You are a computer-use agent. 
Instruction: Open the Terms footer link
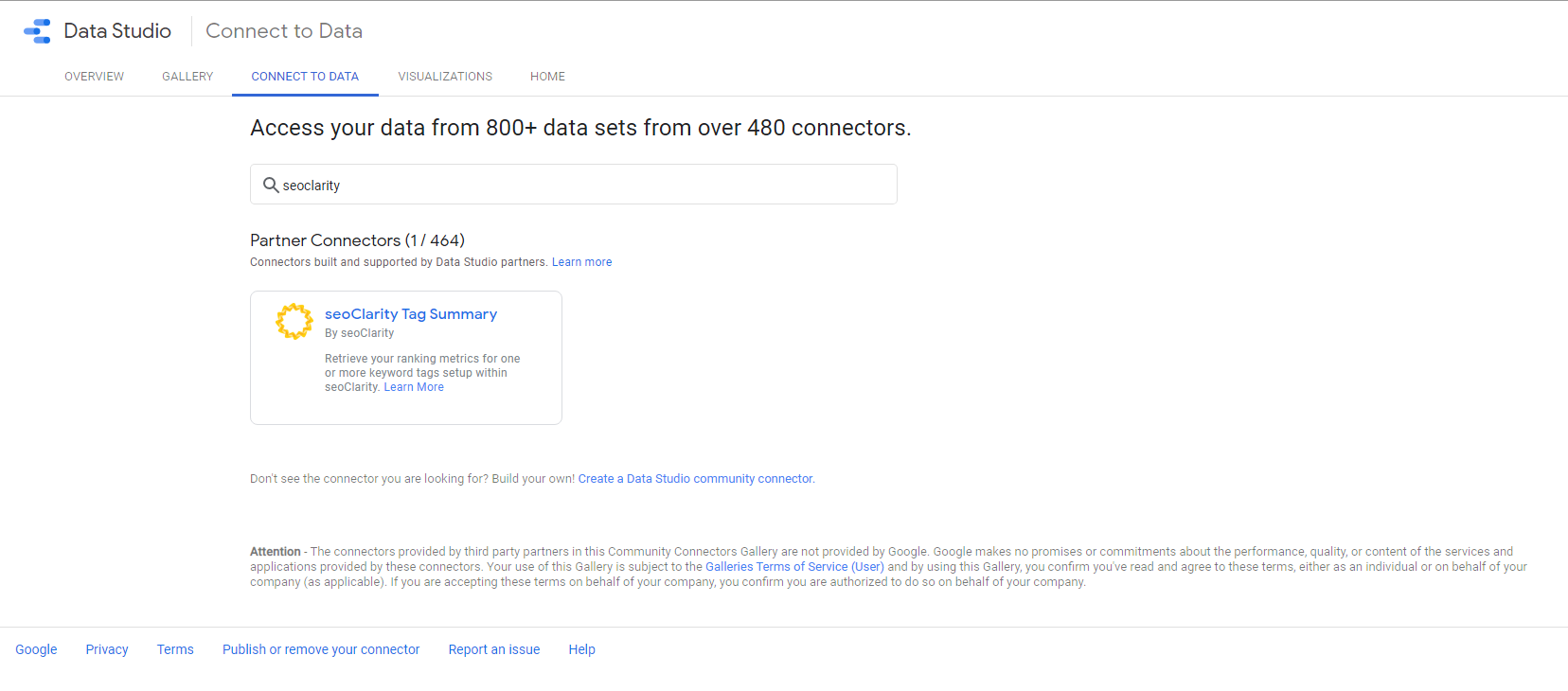click(175, 649)
